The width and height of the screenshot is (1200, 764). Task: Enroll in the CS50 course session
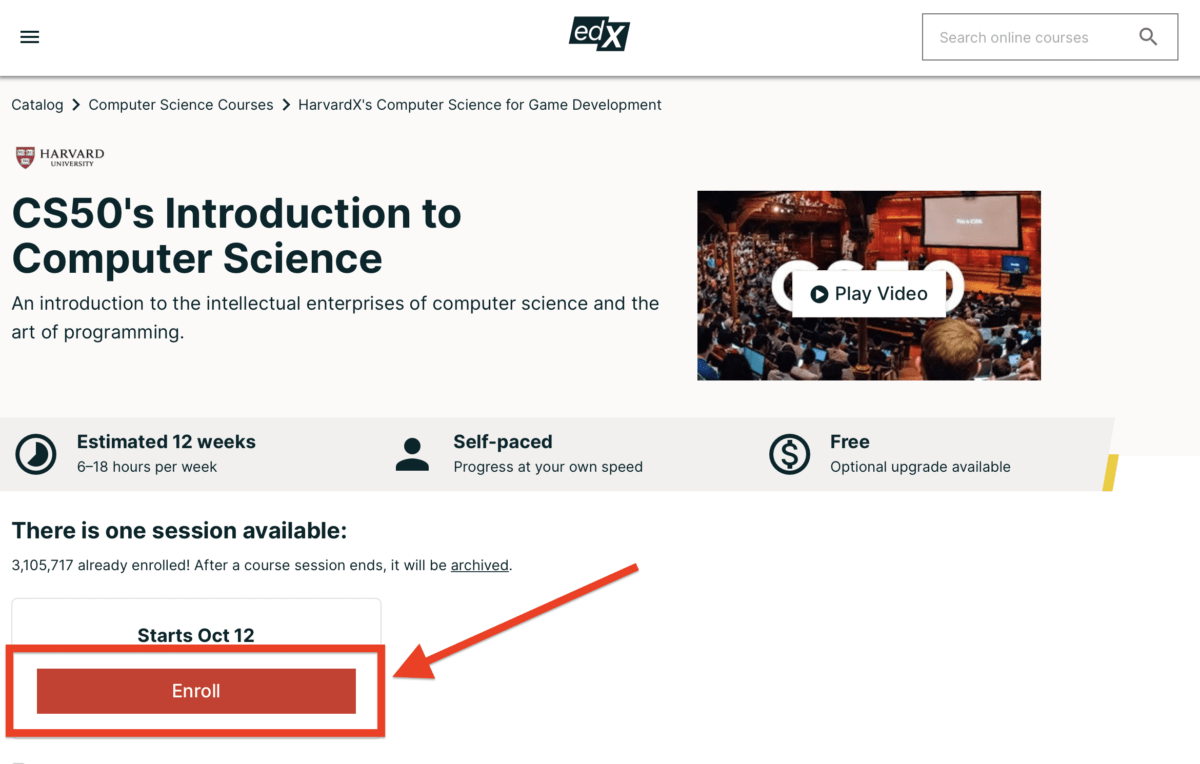point(196,690)
